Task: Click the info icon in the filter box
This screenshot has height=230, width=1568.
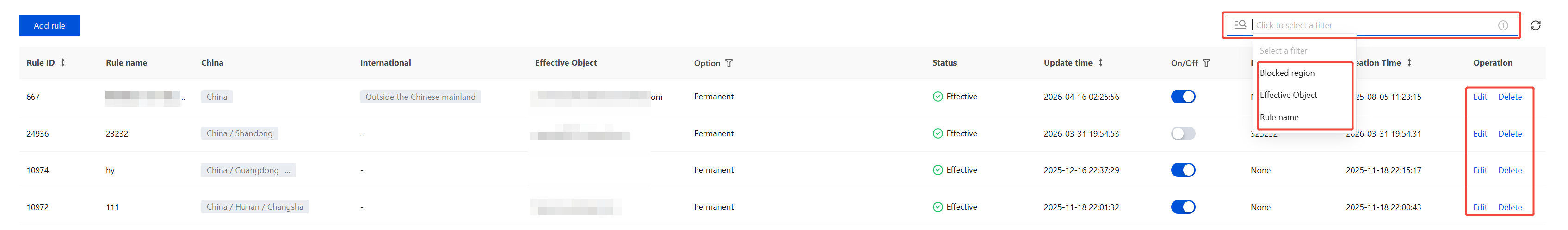Action: tap(1503, 25)
